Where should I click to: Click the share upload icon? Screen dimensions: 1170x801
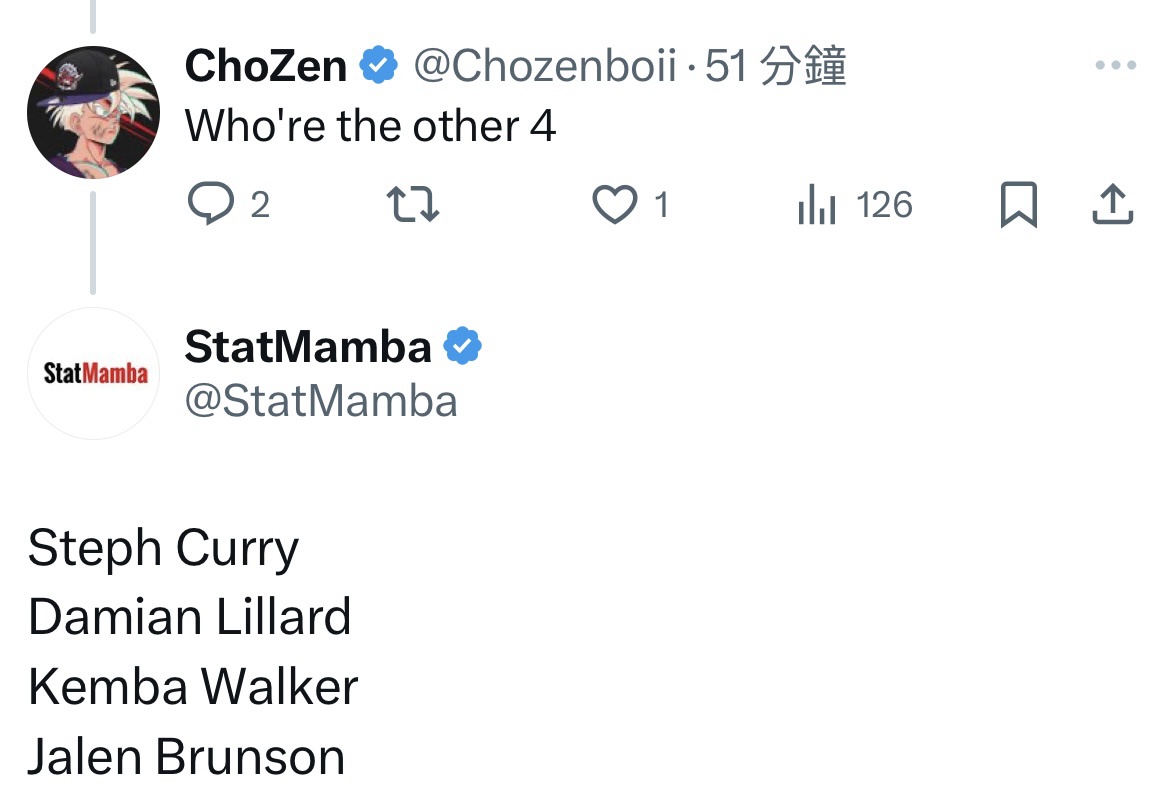tap(1112, 206)
